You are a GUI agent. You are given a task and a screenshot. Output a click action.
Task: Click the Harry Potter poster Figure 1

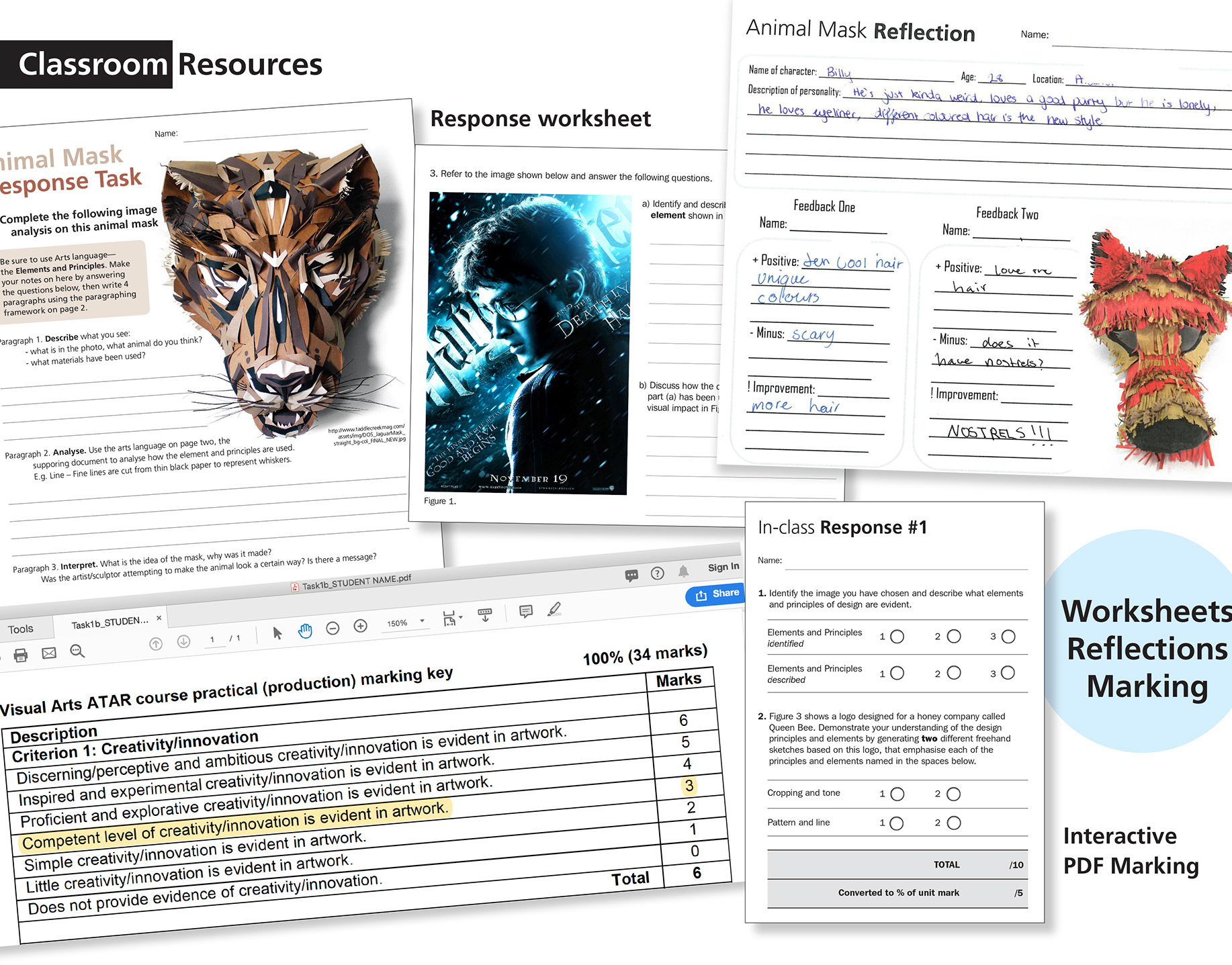click(x=528, y=343)
